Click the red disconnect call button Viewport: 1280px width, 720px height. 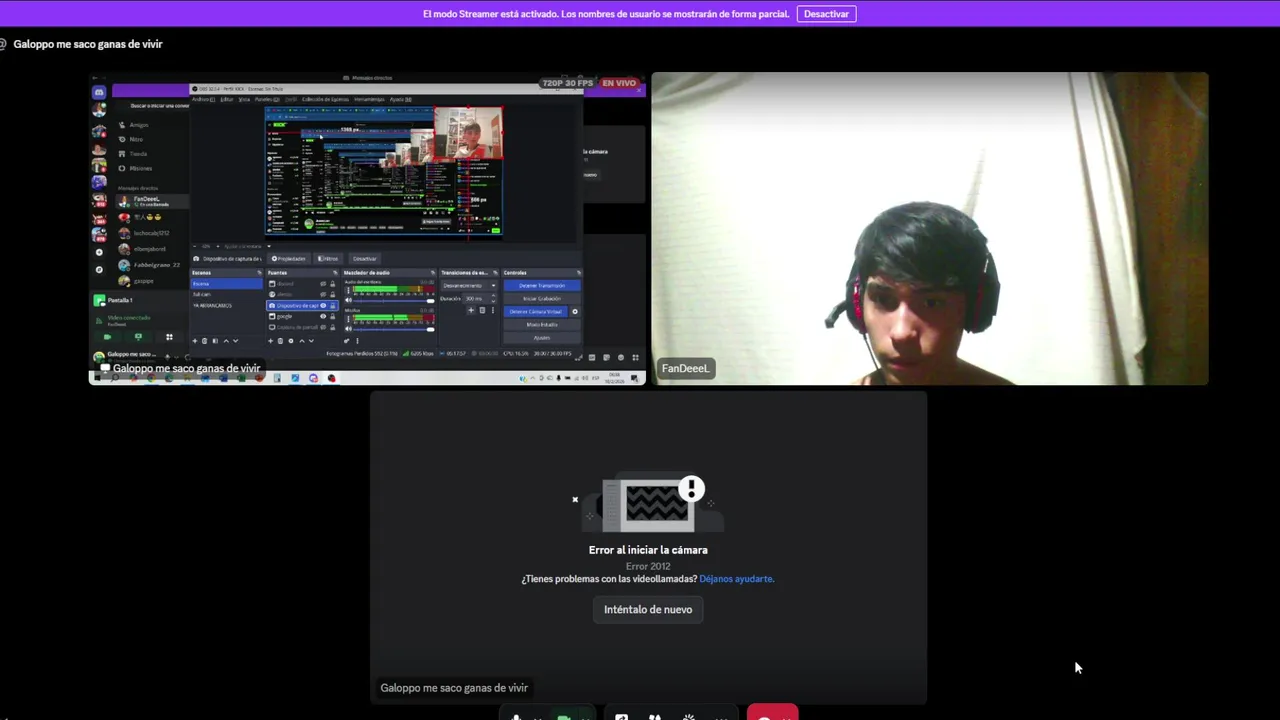click(772, 714)
